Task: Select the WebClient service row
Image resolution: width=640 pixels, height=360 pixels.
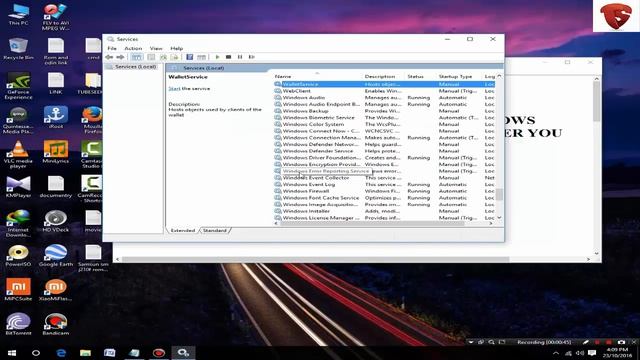Action: pos(384,91)
